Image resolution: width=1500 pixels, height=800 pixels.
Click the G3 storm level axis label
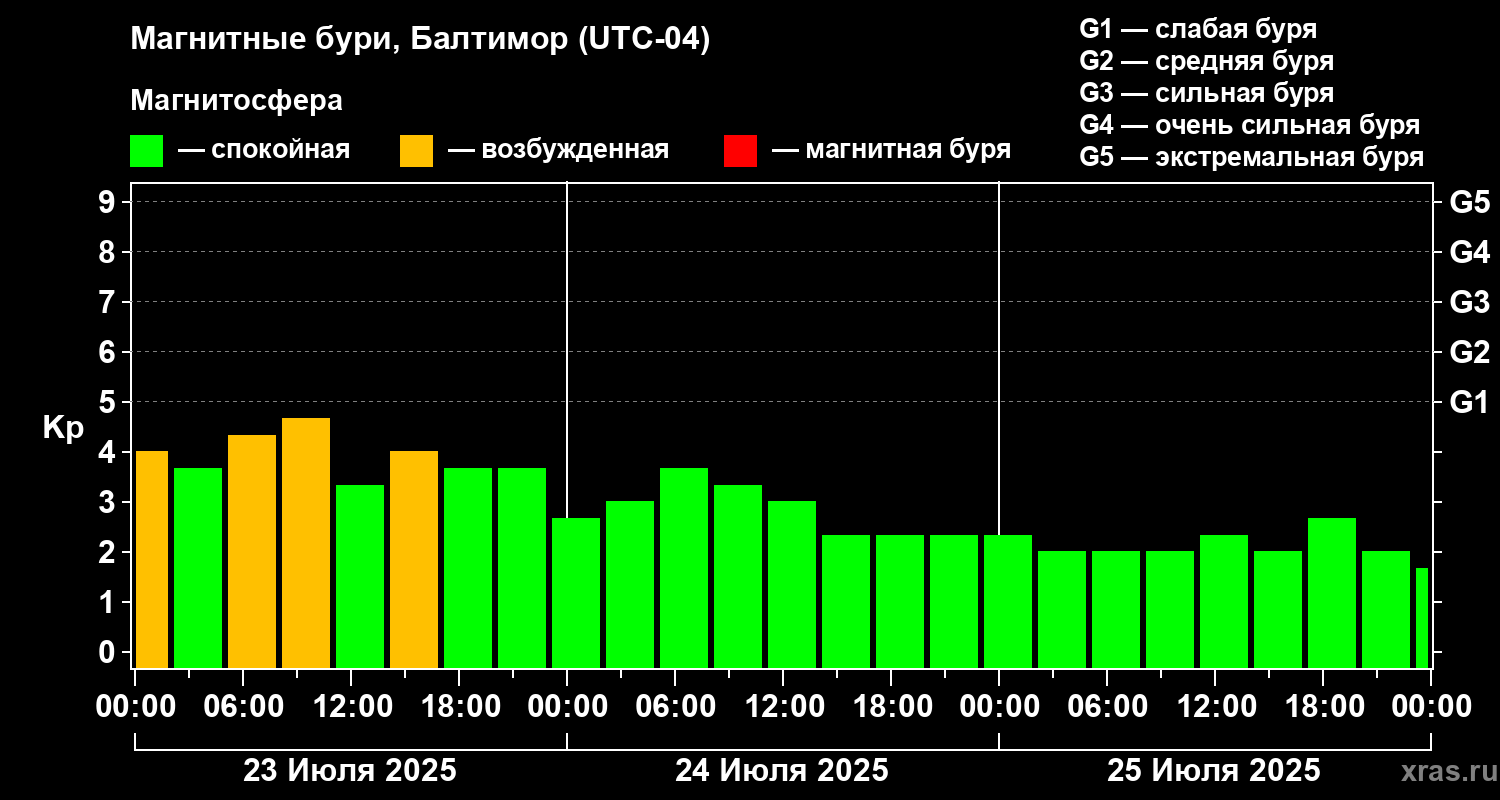[x=1469, y=302]
